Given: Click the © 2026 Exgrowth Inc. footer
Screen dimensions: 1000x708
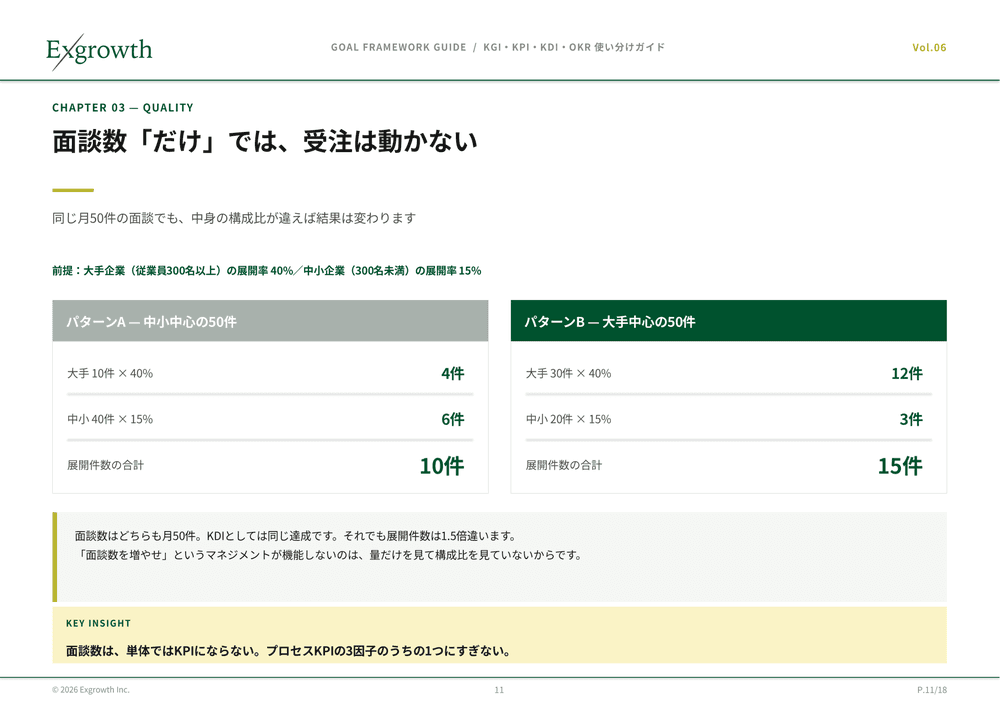Looking at the screenshot, I should 91,690.
